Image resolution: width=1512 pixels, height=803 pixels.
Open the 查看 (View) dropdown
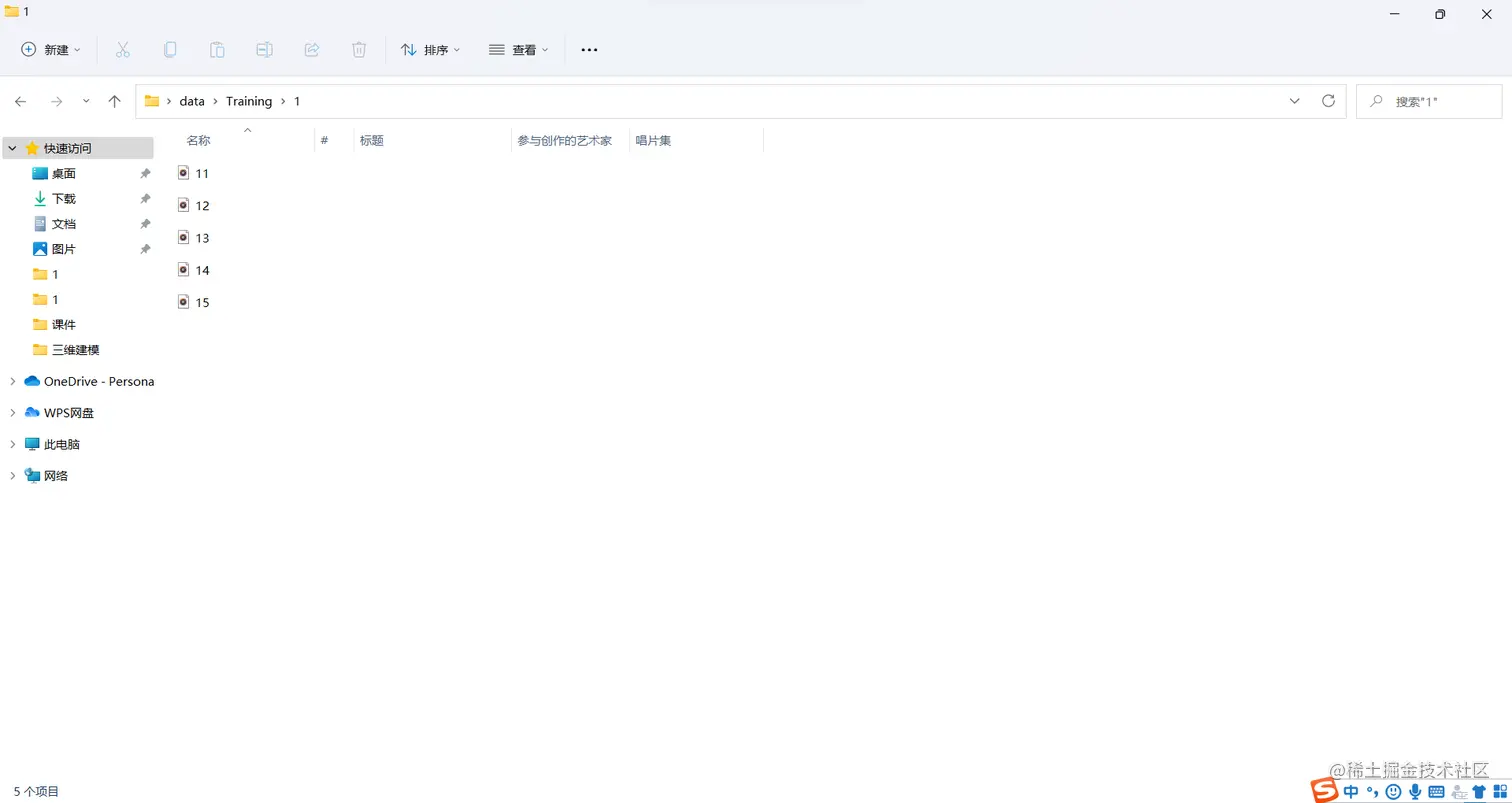(519, 49)
